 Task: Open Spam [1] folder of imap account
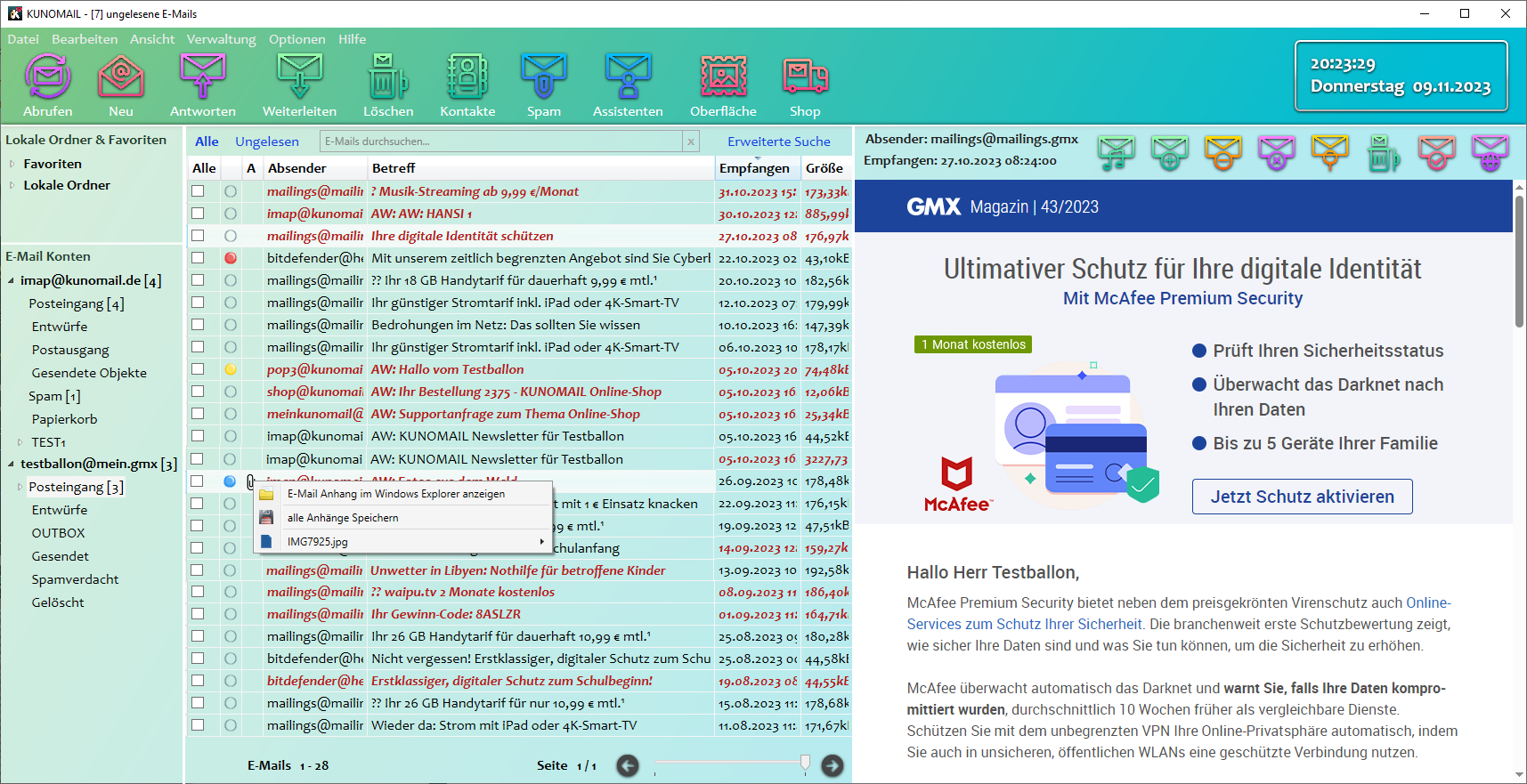(54, 396)
